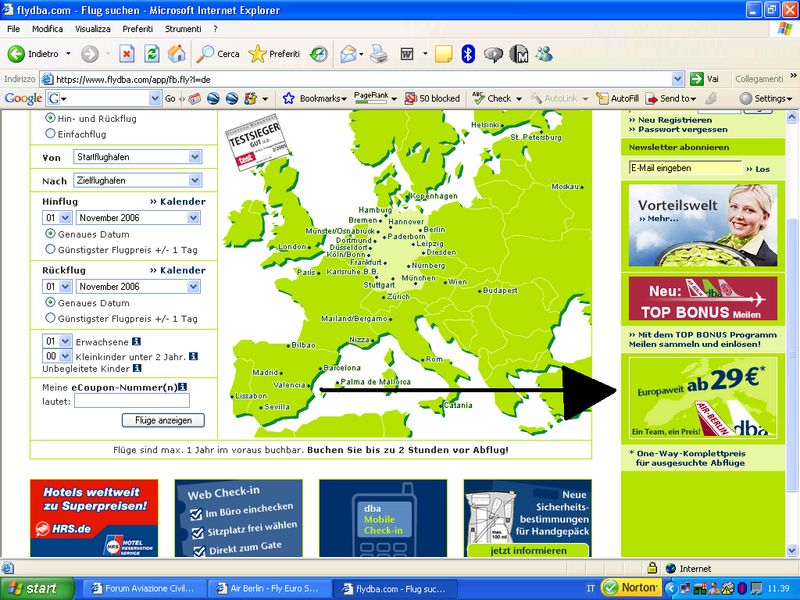Click the grey forward arrow icon
This screenshot has height=600, width=800.
89,54
